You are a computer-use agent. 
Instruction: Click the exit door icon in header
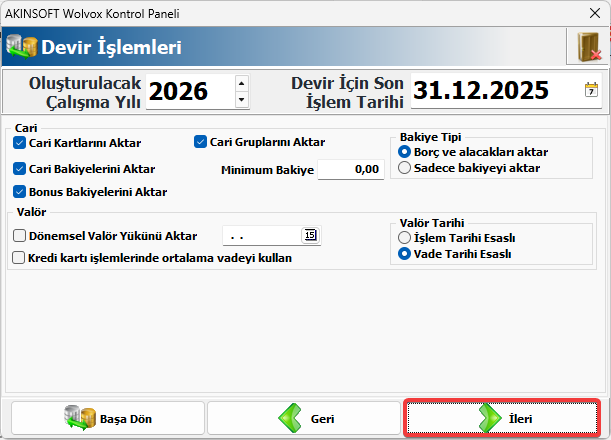[586, 47]
